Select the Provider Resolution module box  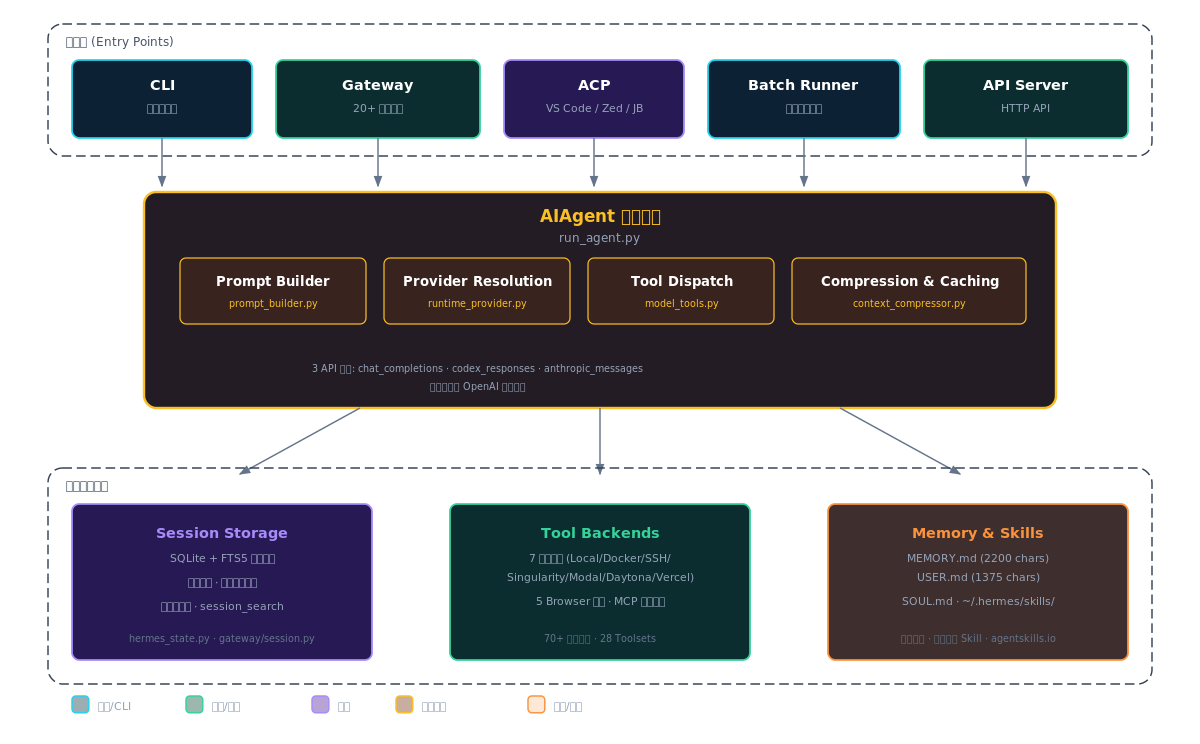(x=477, y=291)
